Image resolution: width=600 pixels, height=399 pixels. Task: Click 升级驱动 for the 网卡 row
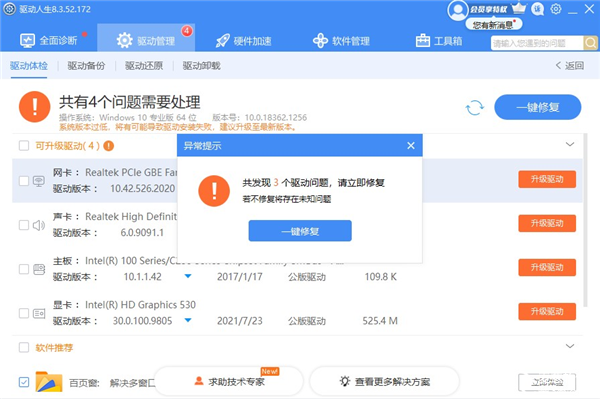[547, 179]
